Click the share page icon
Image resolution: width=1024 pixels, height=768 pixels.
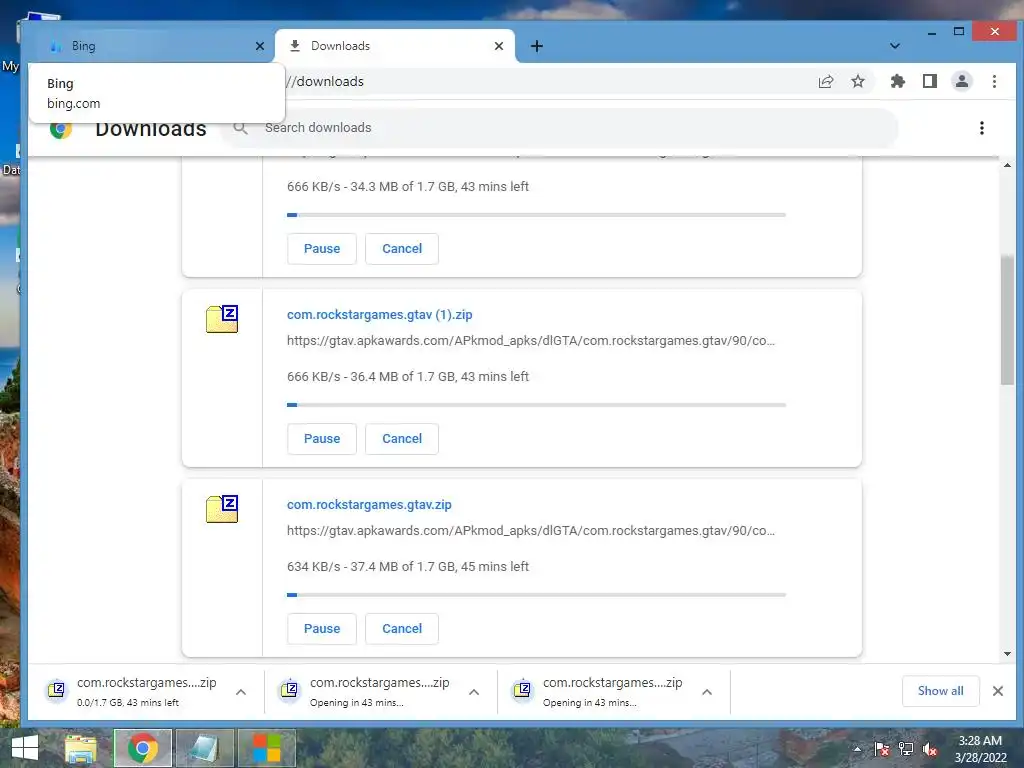pos(826,81)
